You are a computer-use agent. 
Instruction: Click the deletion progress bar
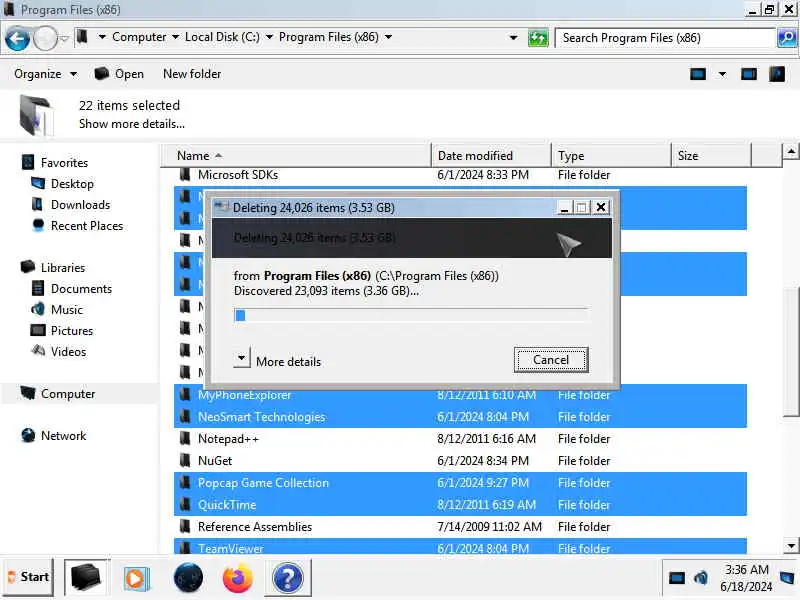pos(411,315)
